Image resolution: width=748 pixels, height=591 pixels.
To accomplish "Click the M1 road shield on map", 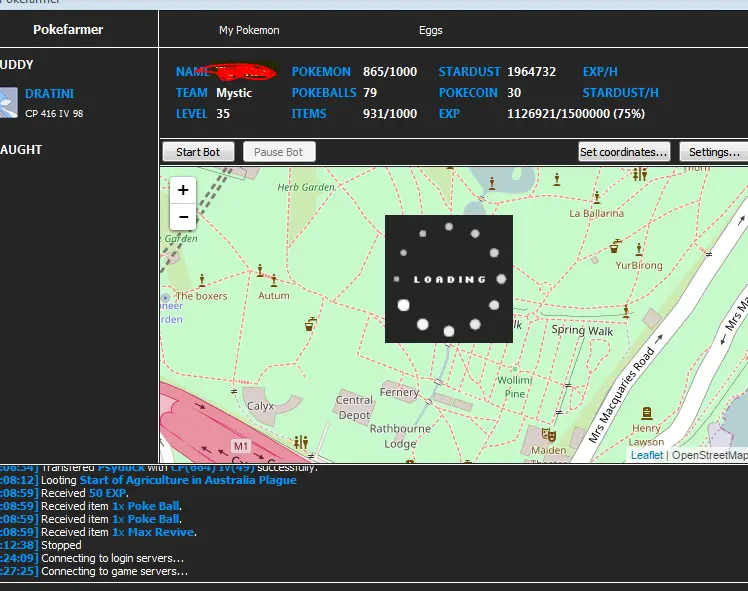I will pos(241,446).
